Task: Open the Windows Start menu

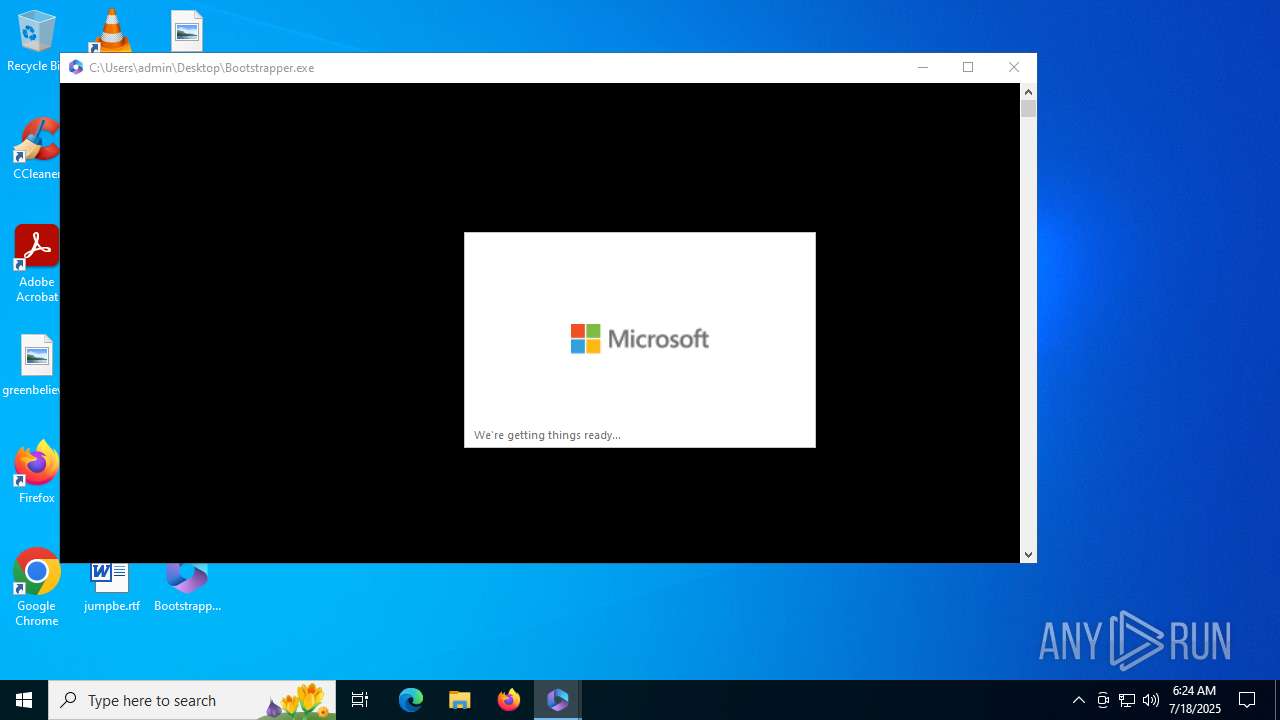Action: point(24,700)
